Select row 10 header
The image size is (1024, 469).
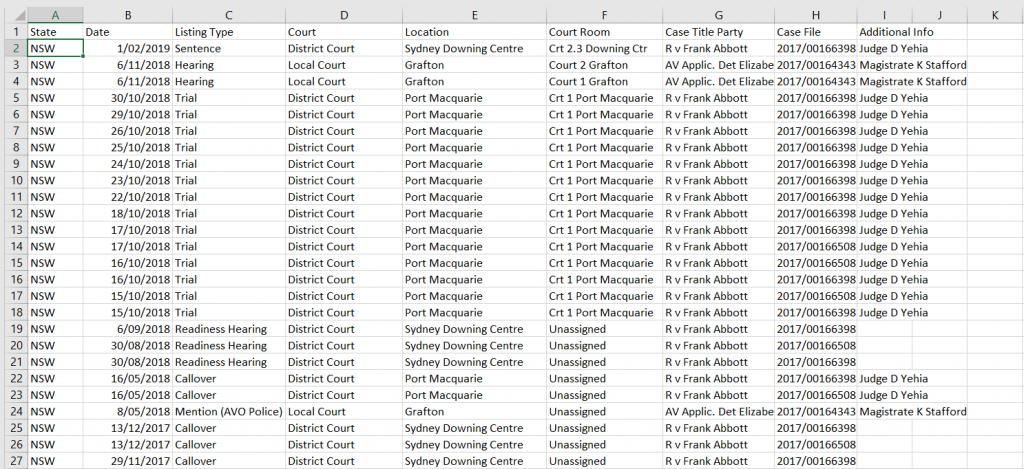tap(13, 180)
